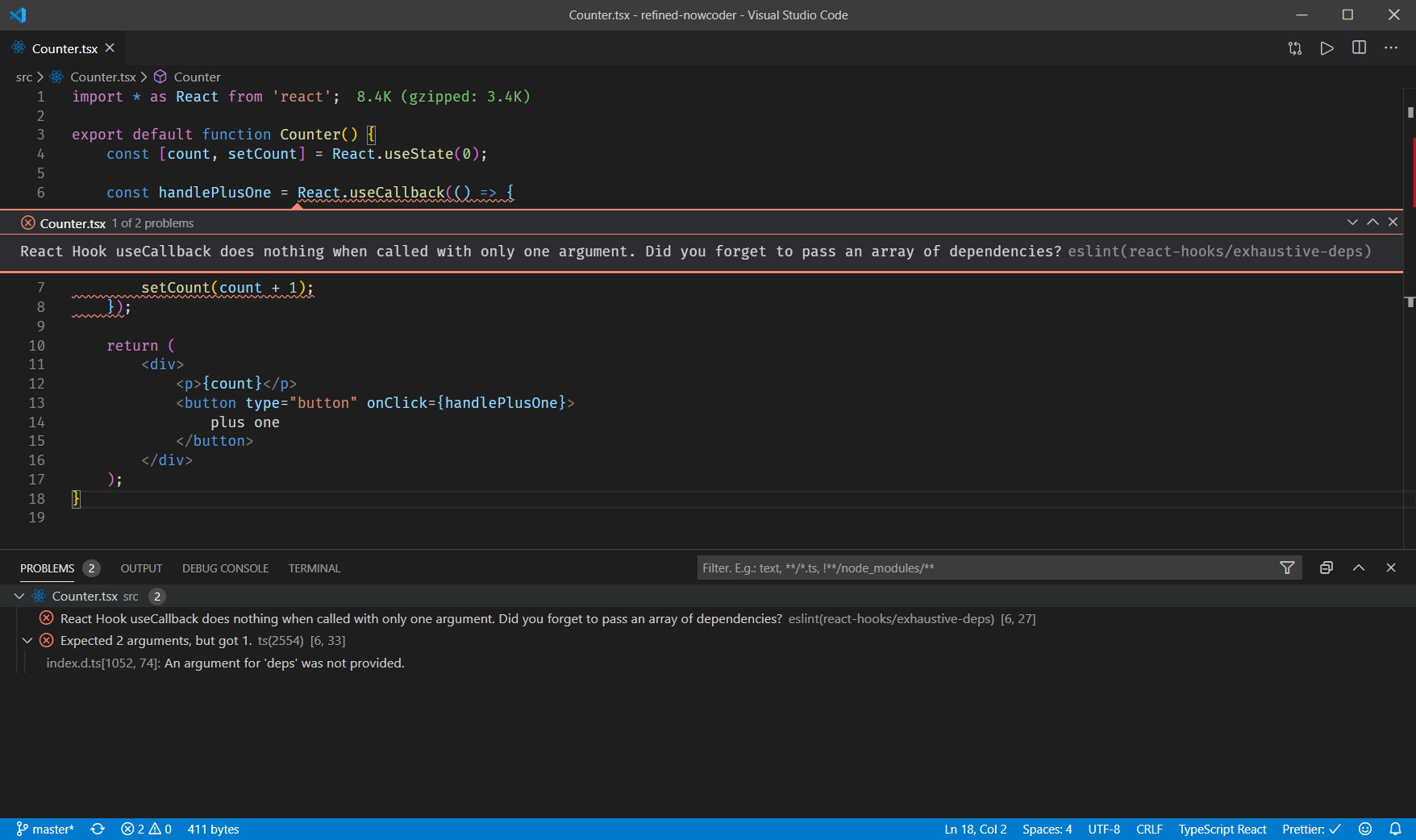The width and height of the screenshot is (1416, 840).
Task: Filter problems using the funnel icon
Action: pos(1287,568)
